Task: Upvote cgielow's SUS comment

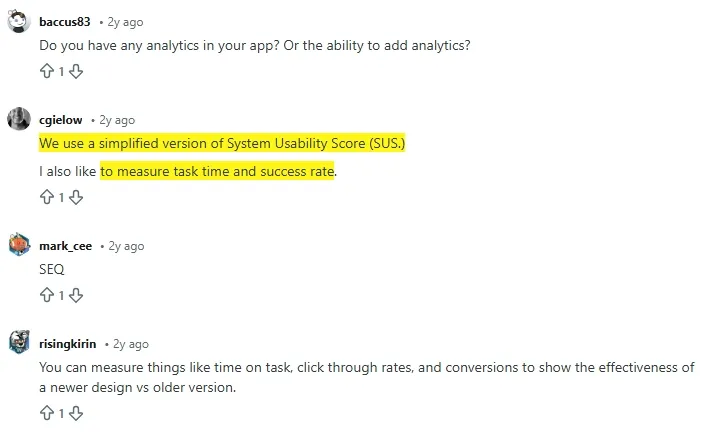Action: pos(46,197)
